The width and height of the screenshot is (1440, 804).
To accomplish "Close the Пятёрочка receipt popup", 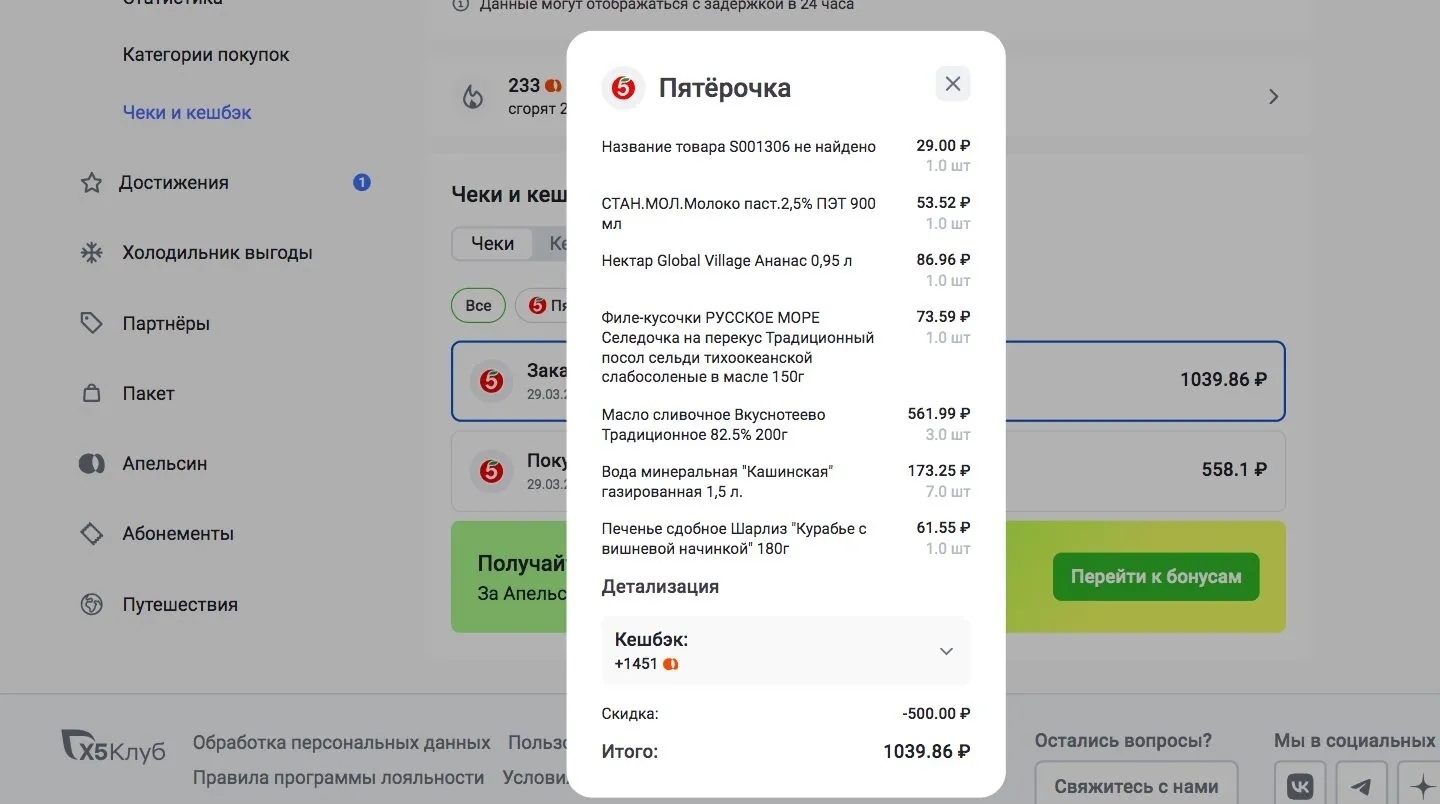I will [x=952, y=84].
